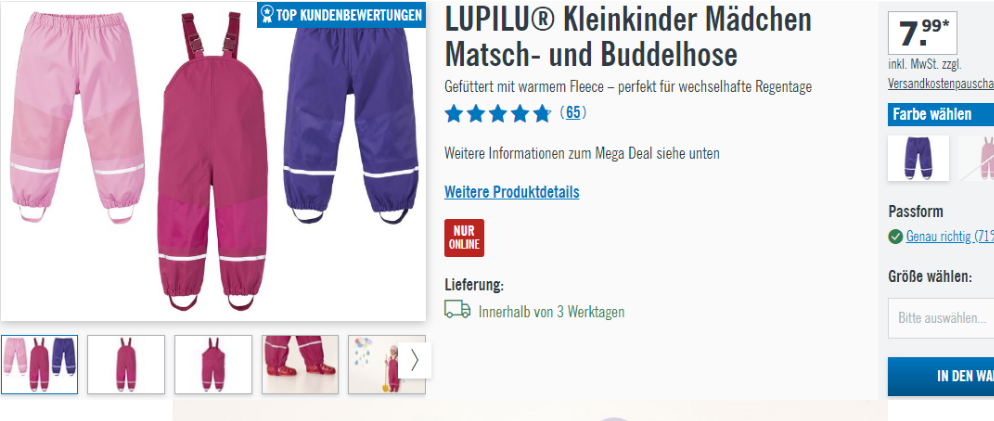Click the main product image of trousers
This screenshot has width=994, height=421.
(214, 162)
